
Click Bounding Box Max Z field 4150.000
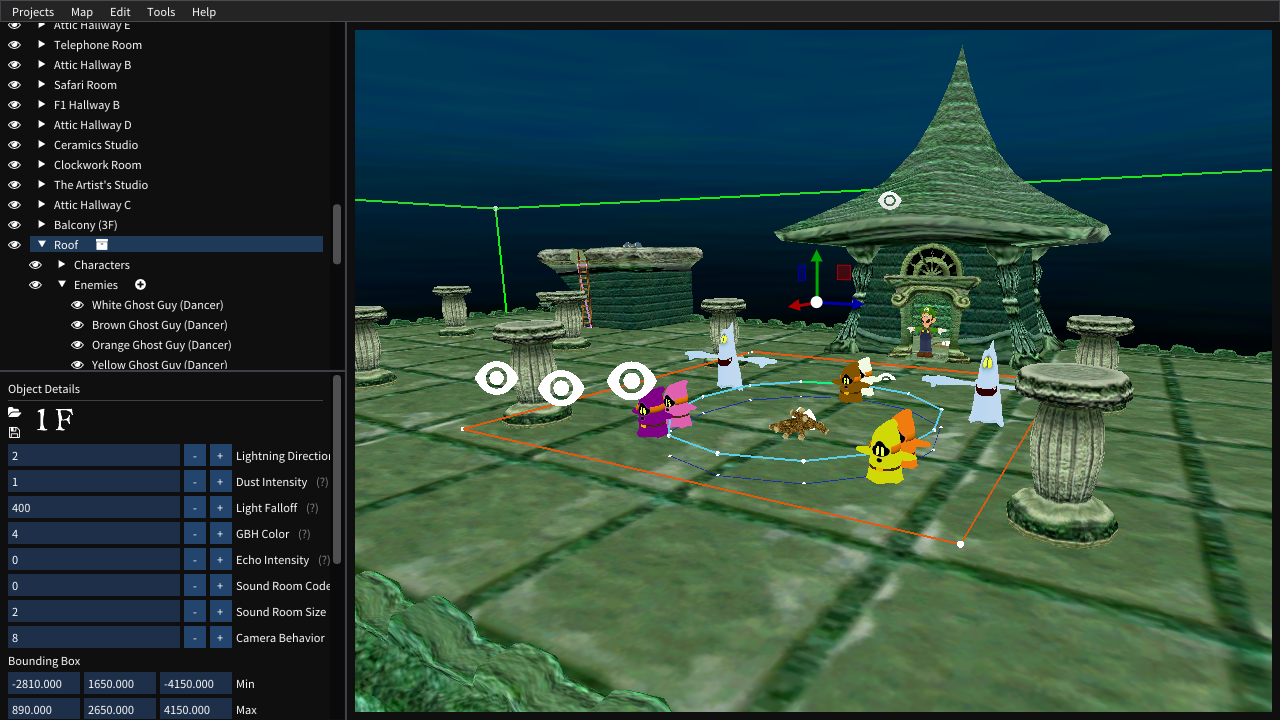pos(196,710)
